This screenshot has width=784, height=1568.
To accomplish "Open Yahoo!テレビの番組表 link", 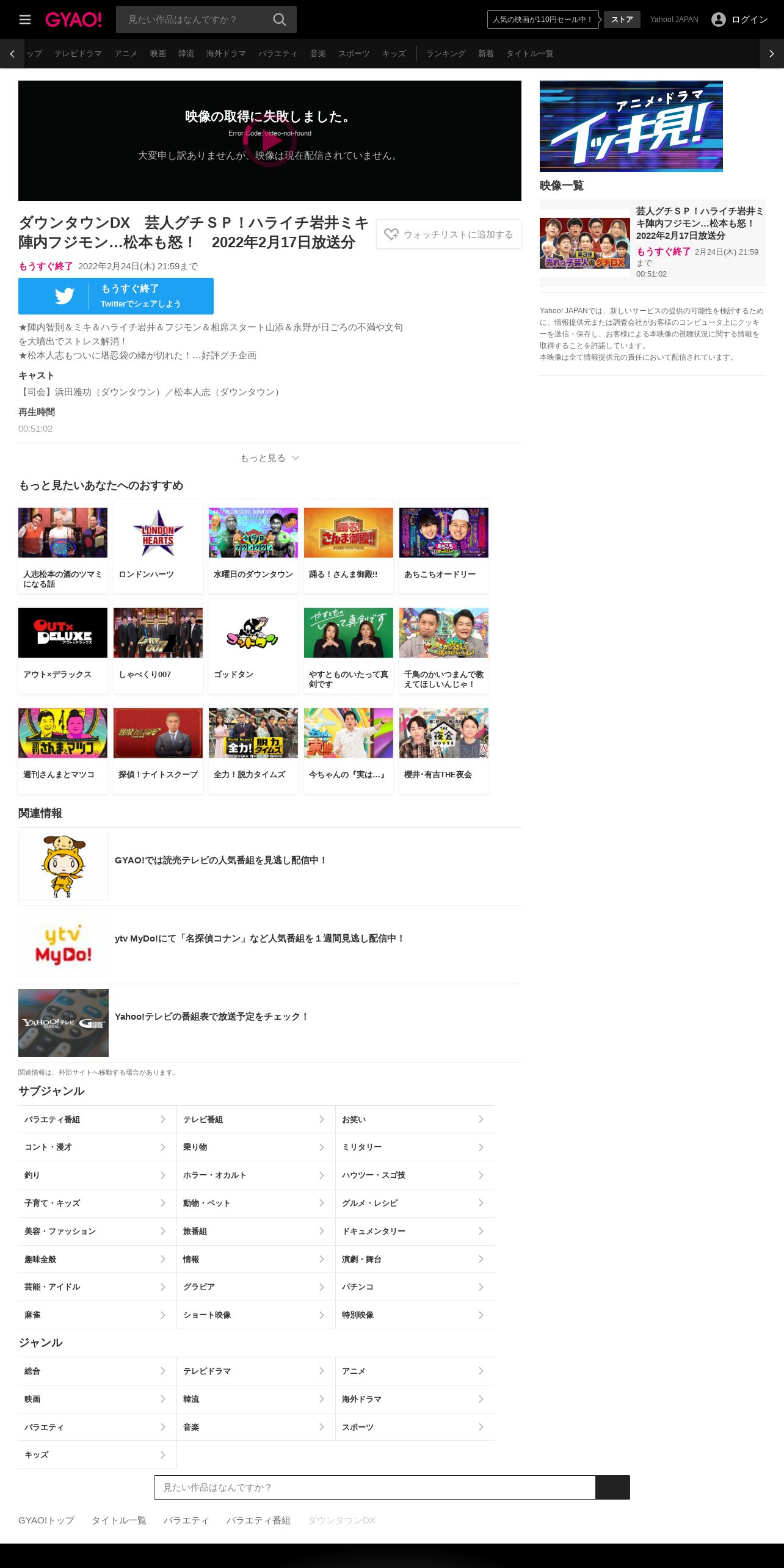I will click(x=211, y=1017).
